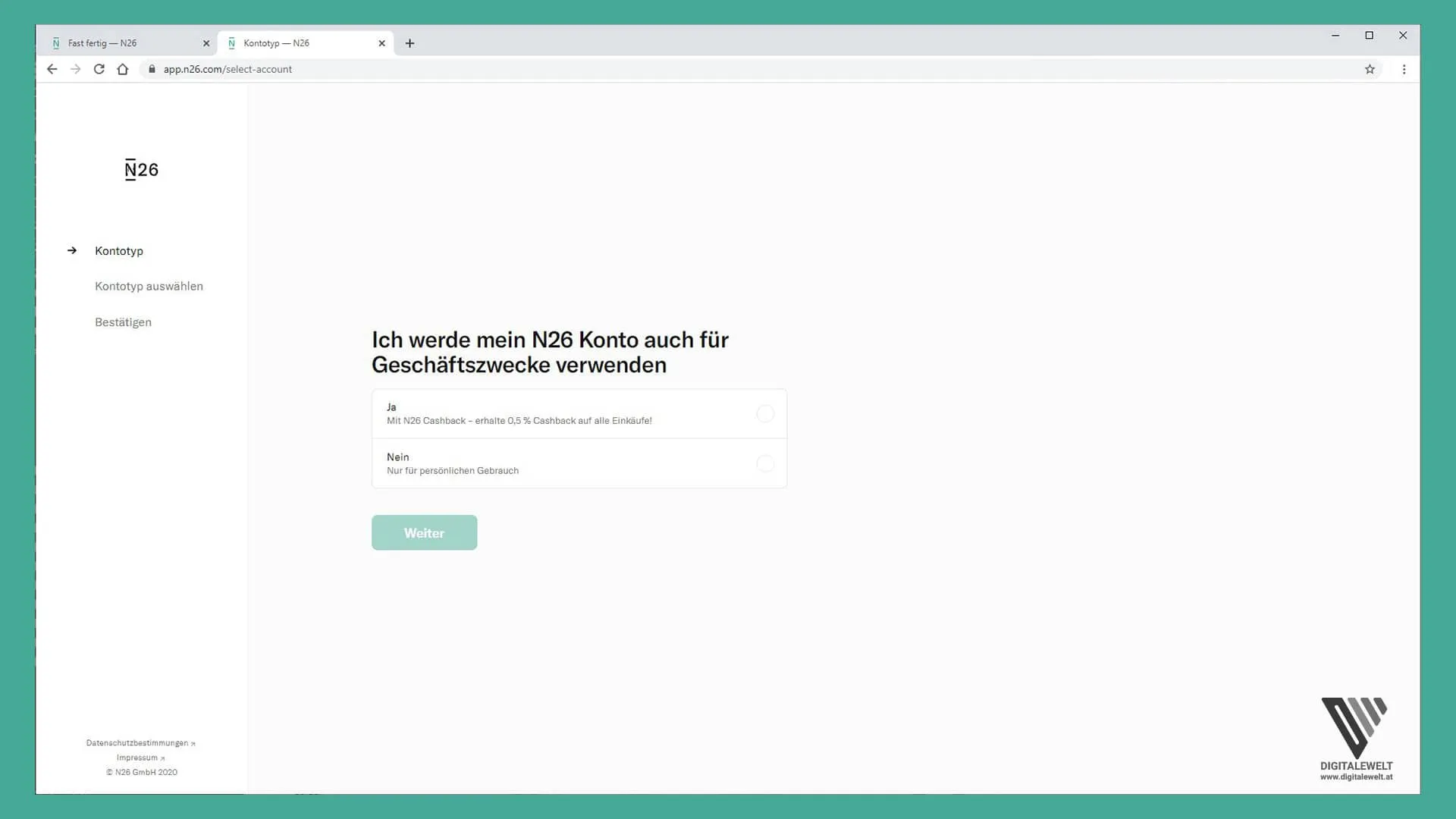This screenshot has height=819, width=1456.
Task: Open the Impressum link
Action: [x=140, y=758]
